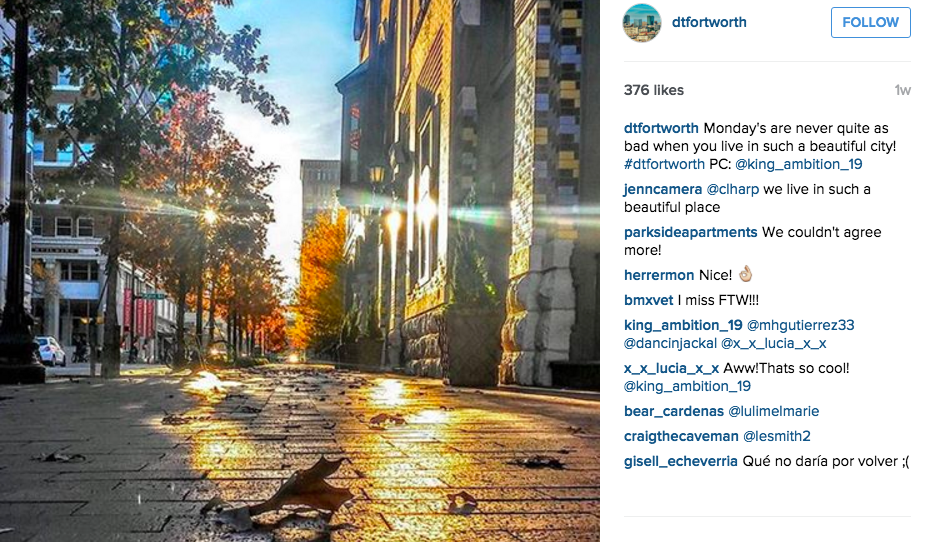Click the 376 likes count
Viewport: 935px width, 542px height.
click(654, 90)
